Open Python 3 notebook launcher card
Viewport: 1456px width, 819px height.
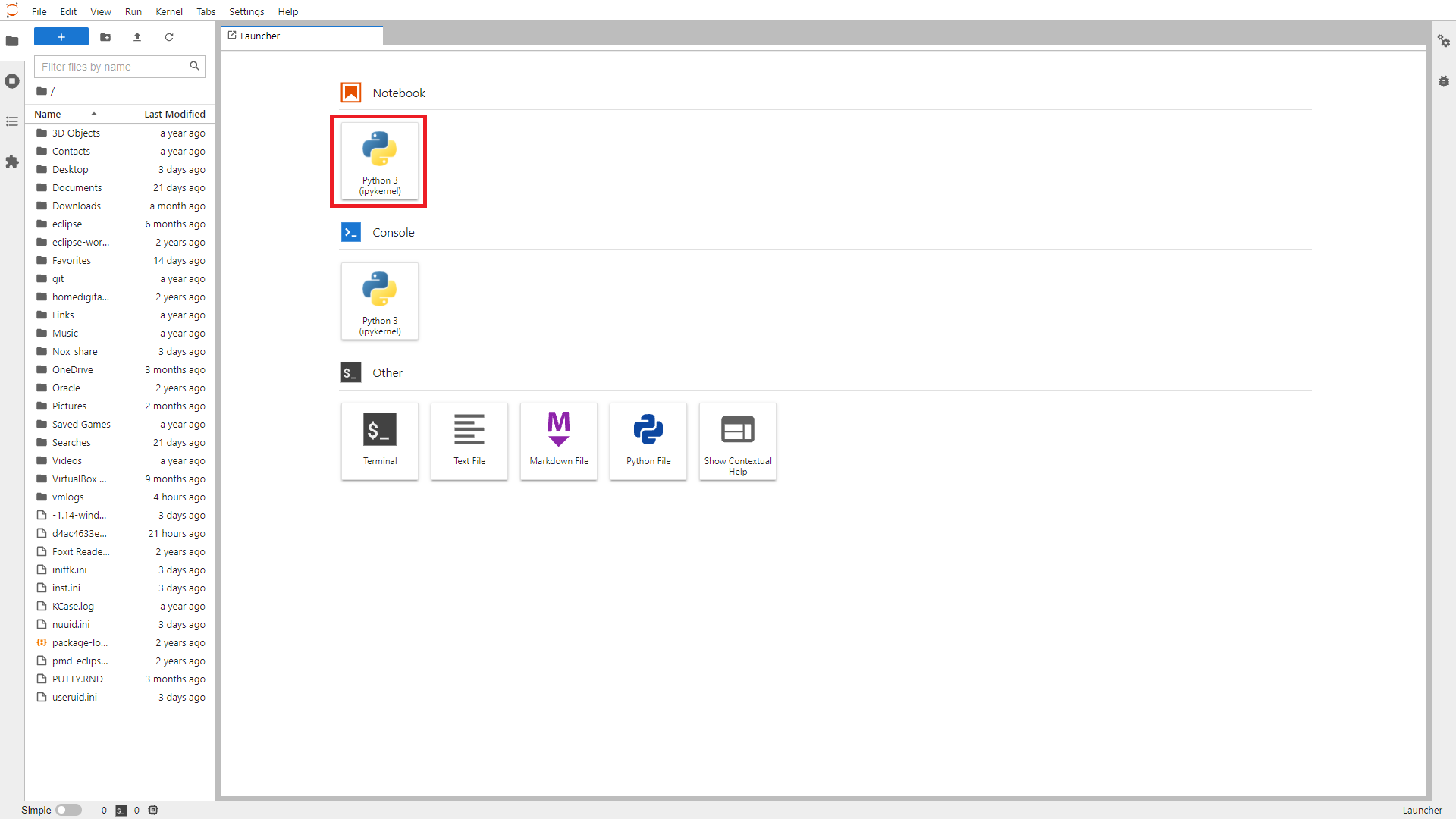[x=379, y=161]
